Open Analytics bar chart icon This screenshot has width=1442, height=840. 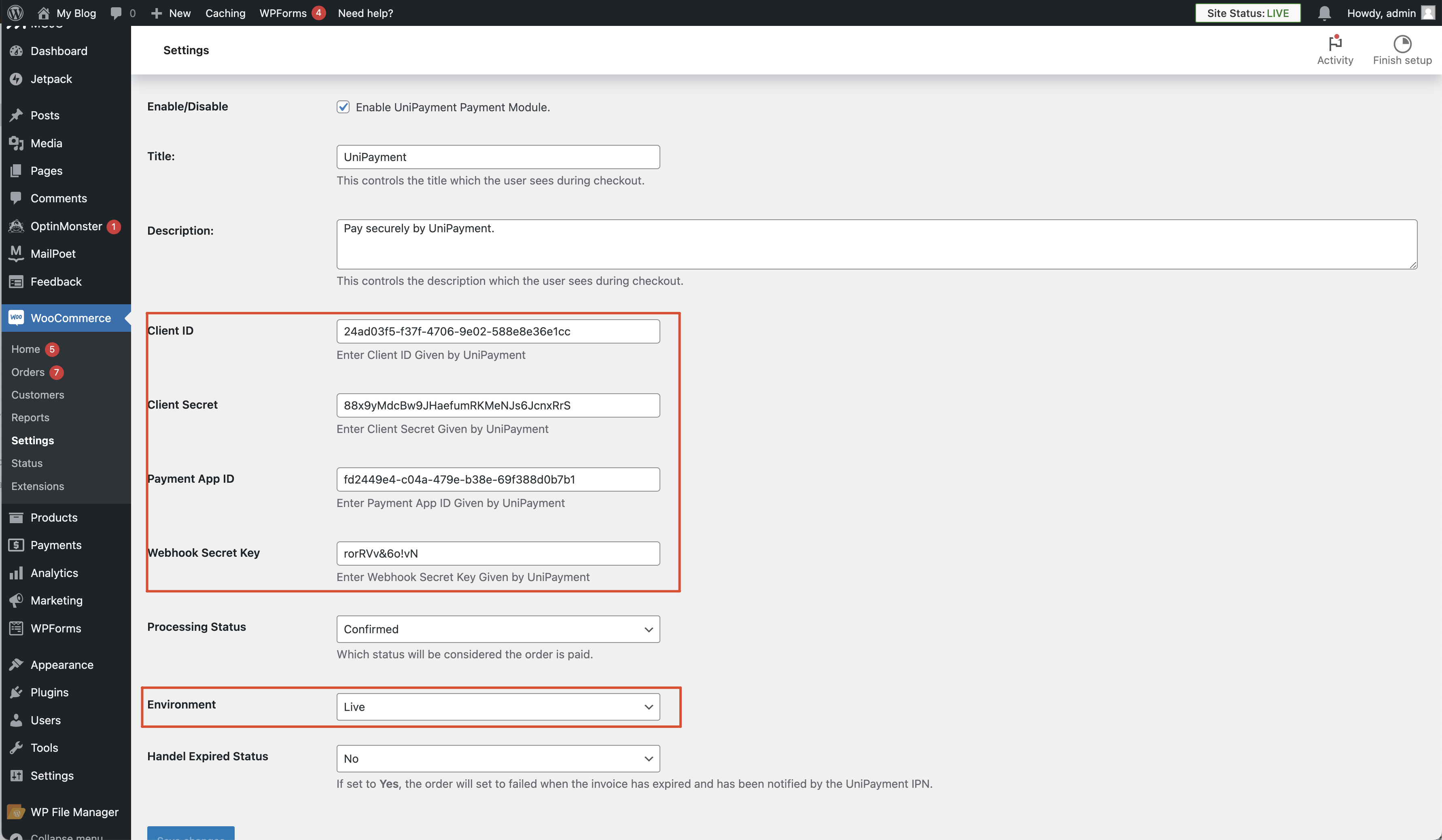pos(16,573)
